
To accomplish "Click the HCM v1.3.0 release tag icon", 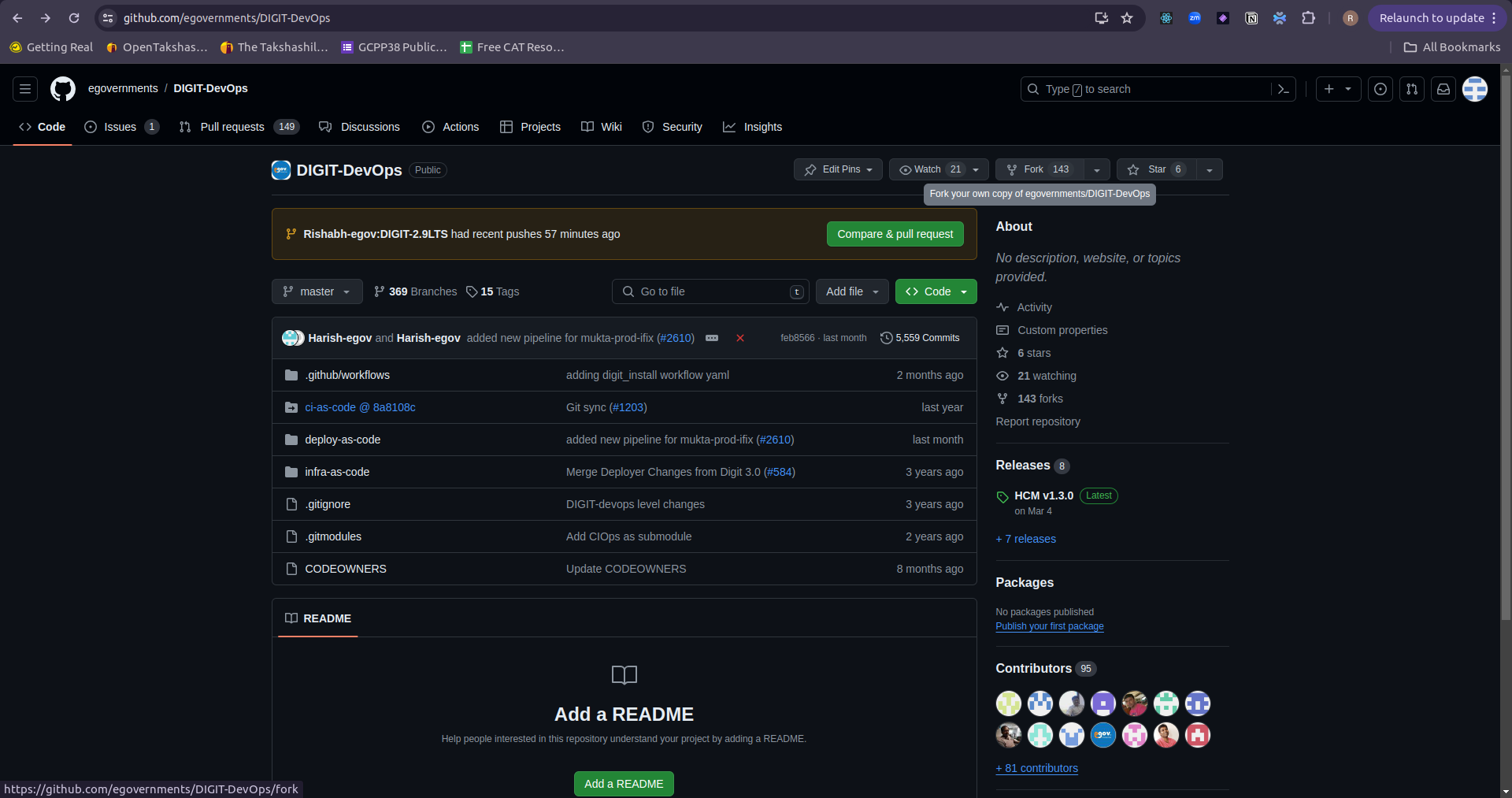I will coord(1002,497).
